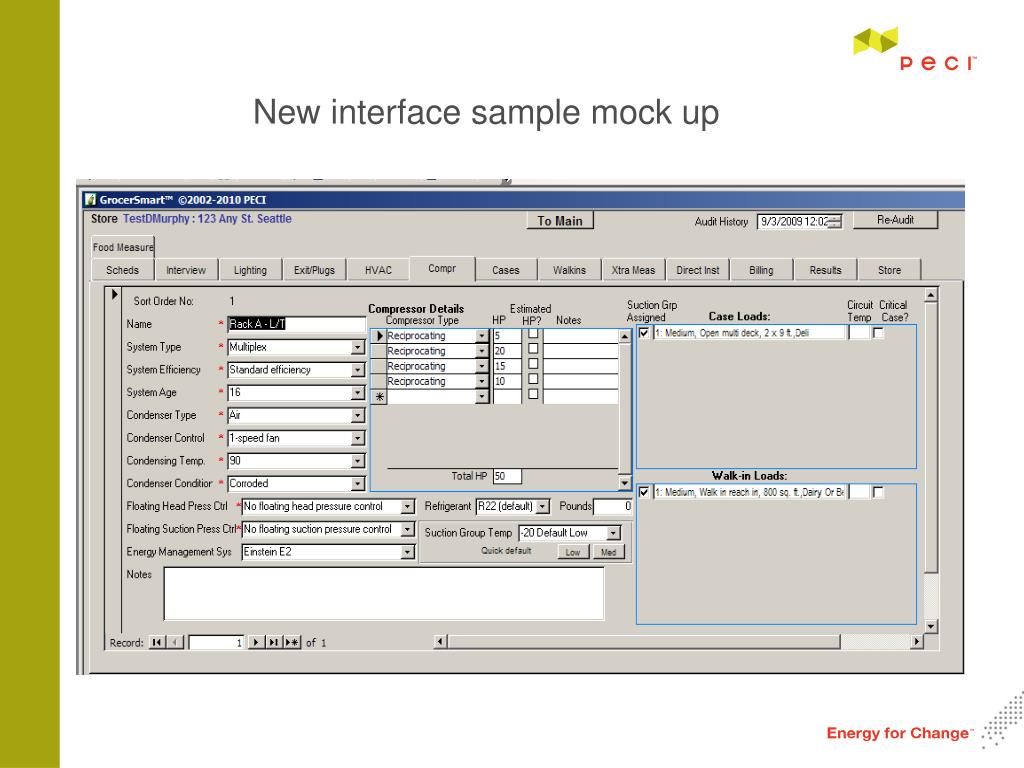Click the To Main button
The image size is (1024, 768).
pos(560,221)
